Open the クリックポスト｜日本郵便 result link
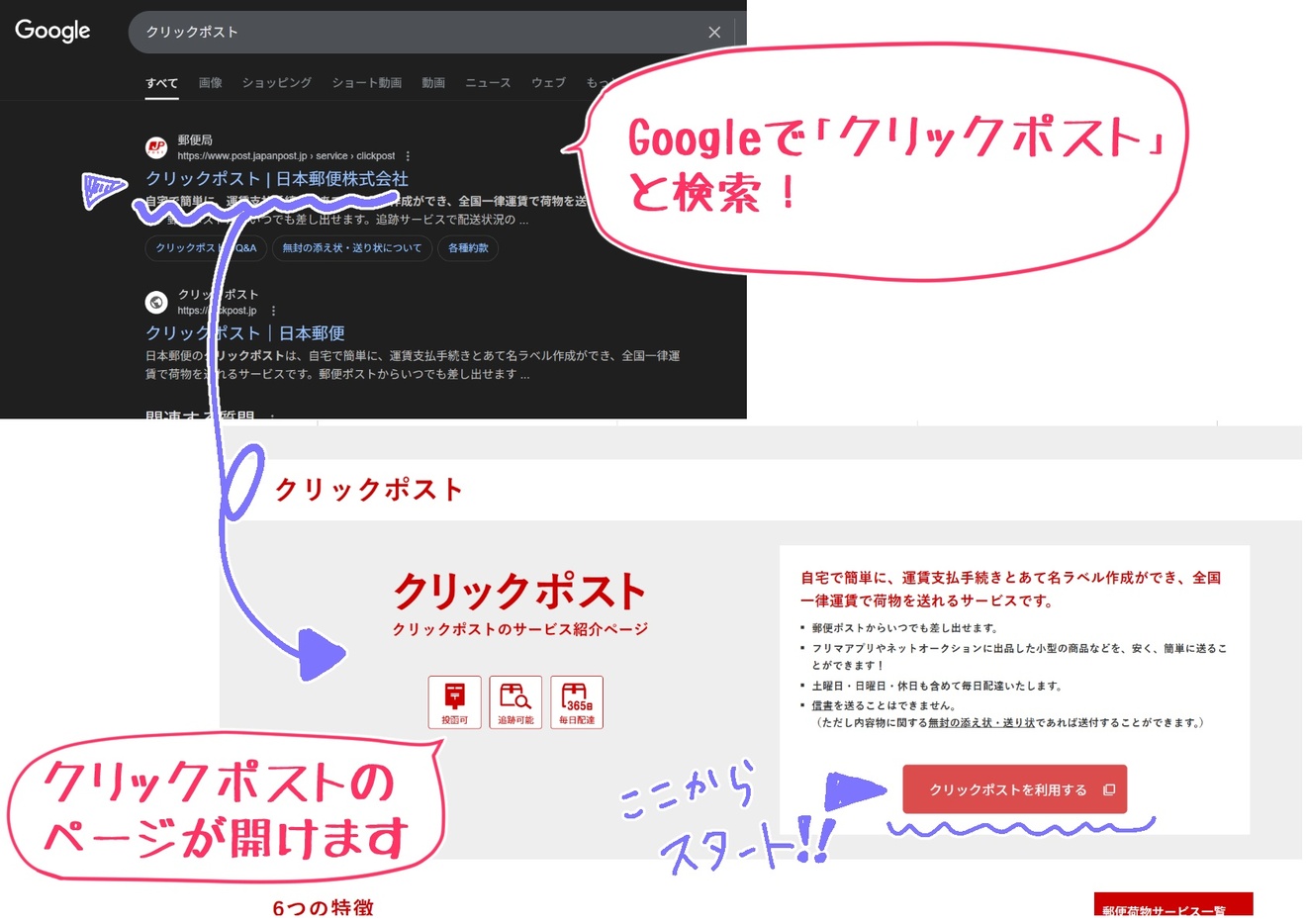 click(x=245, y=333)
